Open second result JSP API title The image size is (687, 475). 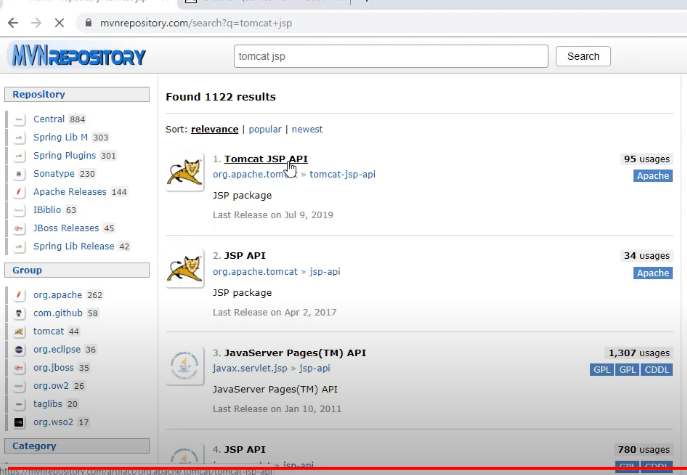[244, 255]
